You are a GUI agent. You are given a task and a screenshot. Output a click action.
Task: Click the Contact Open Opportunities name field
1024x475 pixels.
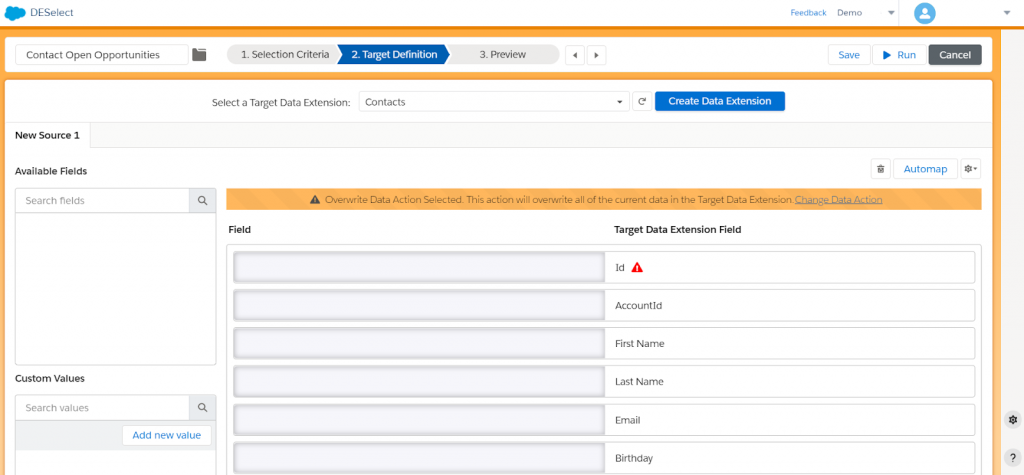[101, 55]
